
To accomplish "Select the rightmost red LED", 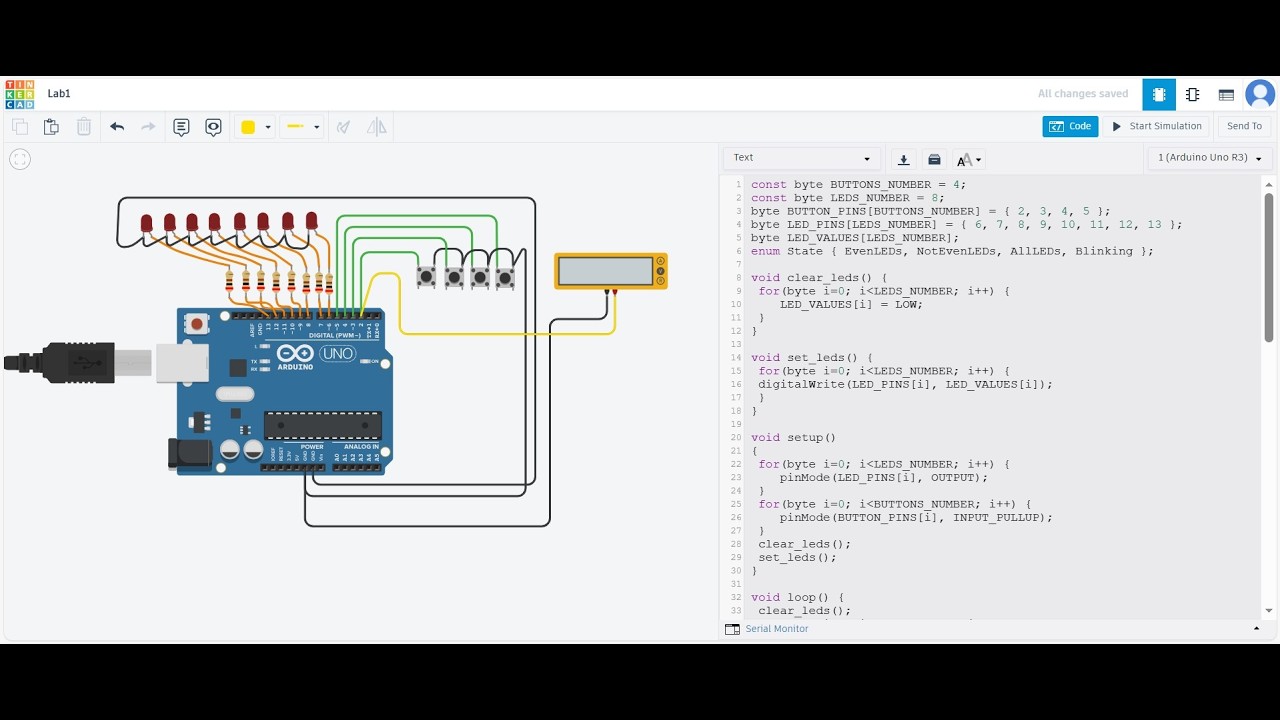I will tap(311, 220).
